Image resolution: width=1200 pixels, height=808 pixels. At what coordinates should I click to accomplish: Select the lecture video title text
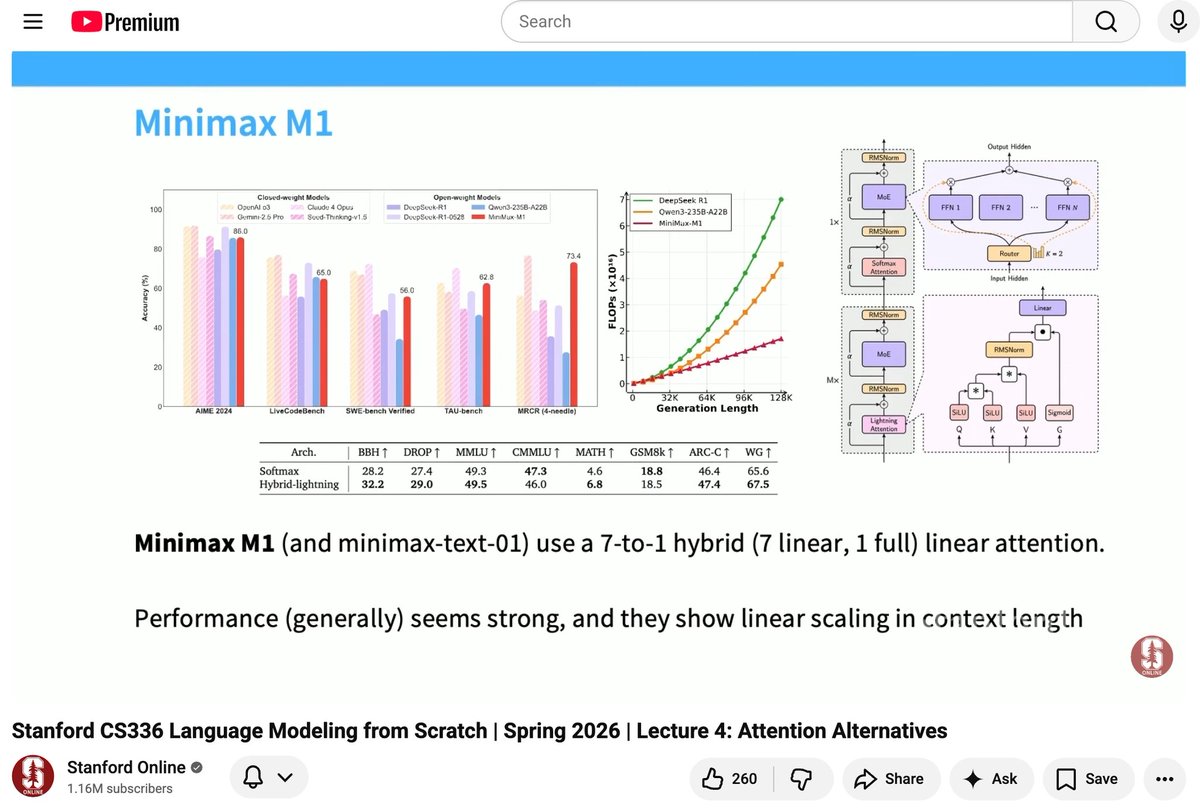(479, 731)
